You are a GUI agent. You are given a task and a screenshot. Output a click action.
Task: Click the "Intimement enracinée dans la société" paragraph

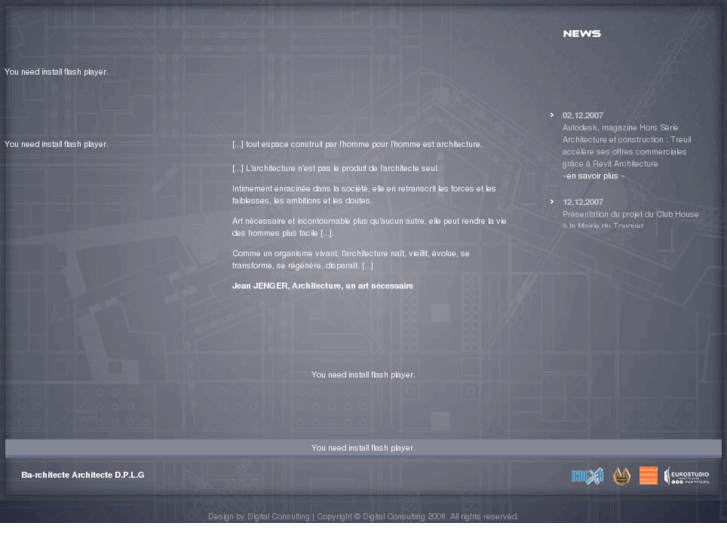pos(364,195)
